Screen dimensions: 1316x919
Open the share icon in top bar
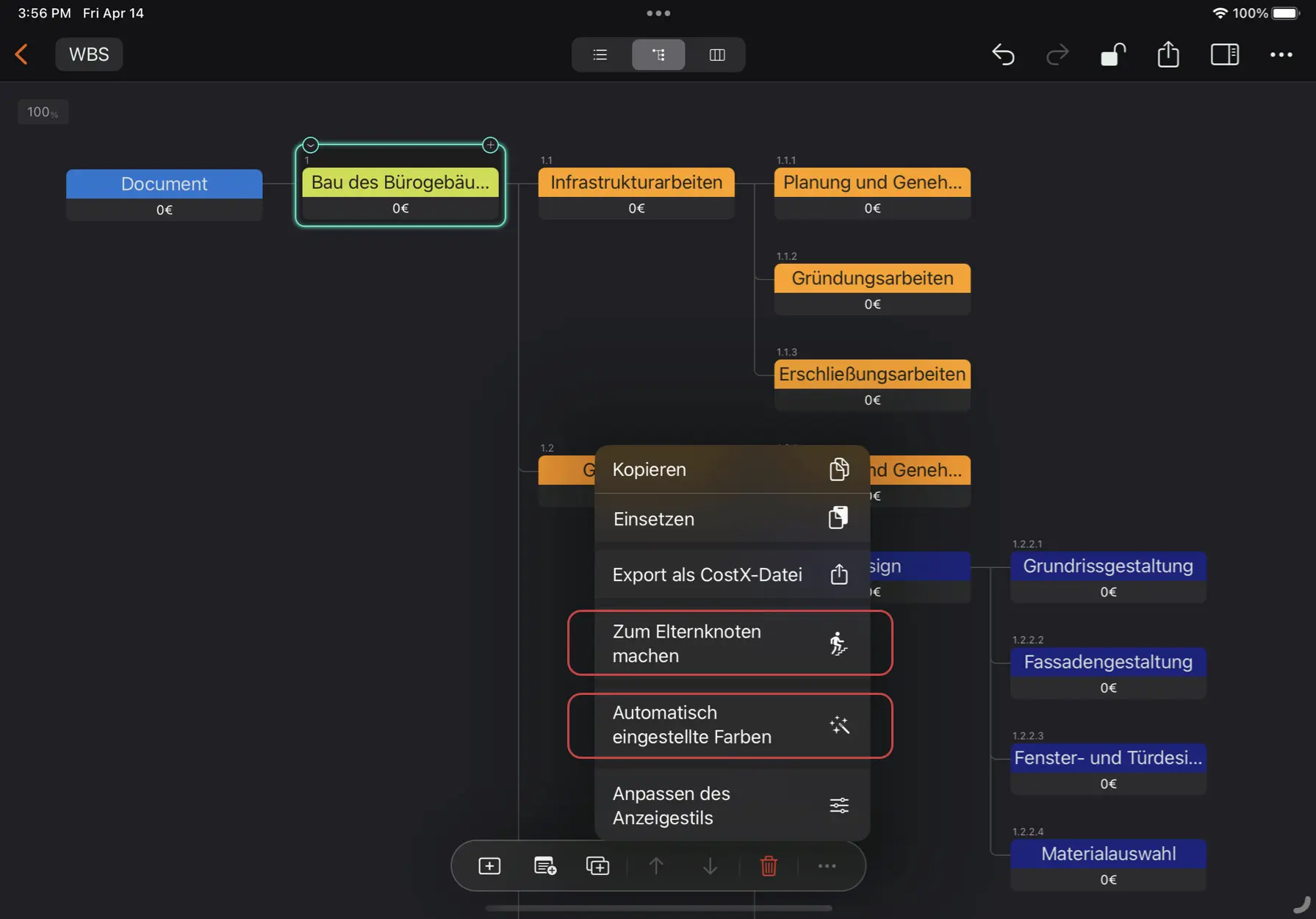(1168, 54)
